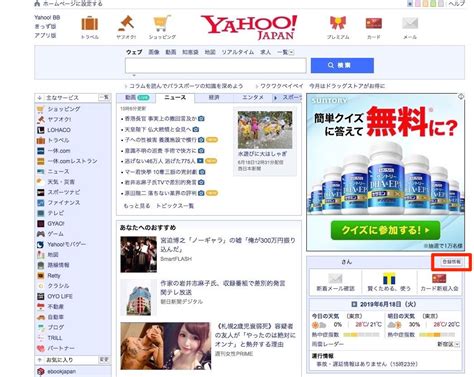474x377 pixels.
Task: Open Retty in the sidebar
Action: (54, 275)
